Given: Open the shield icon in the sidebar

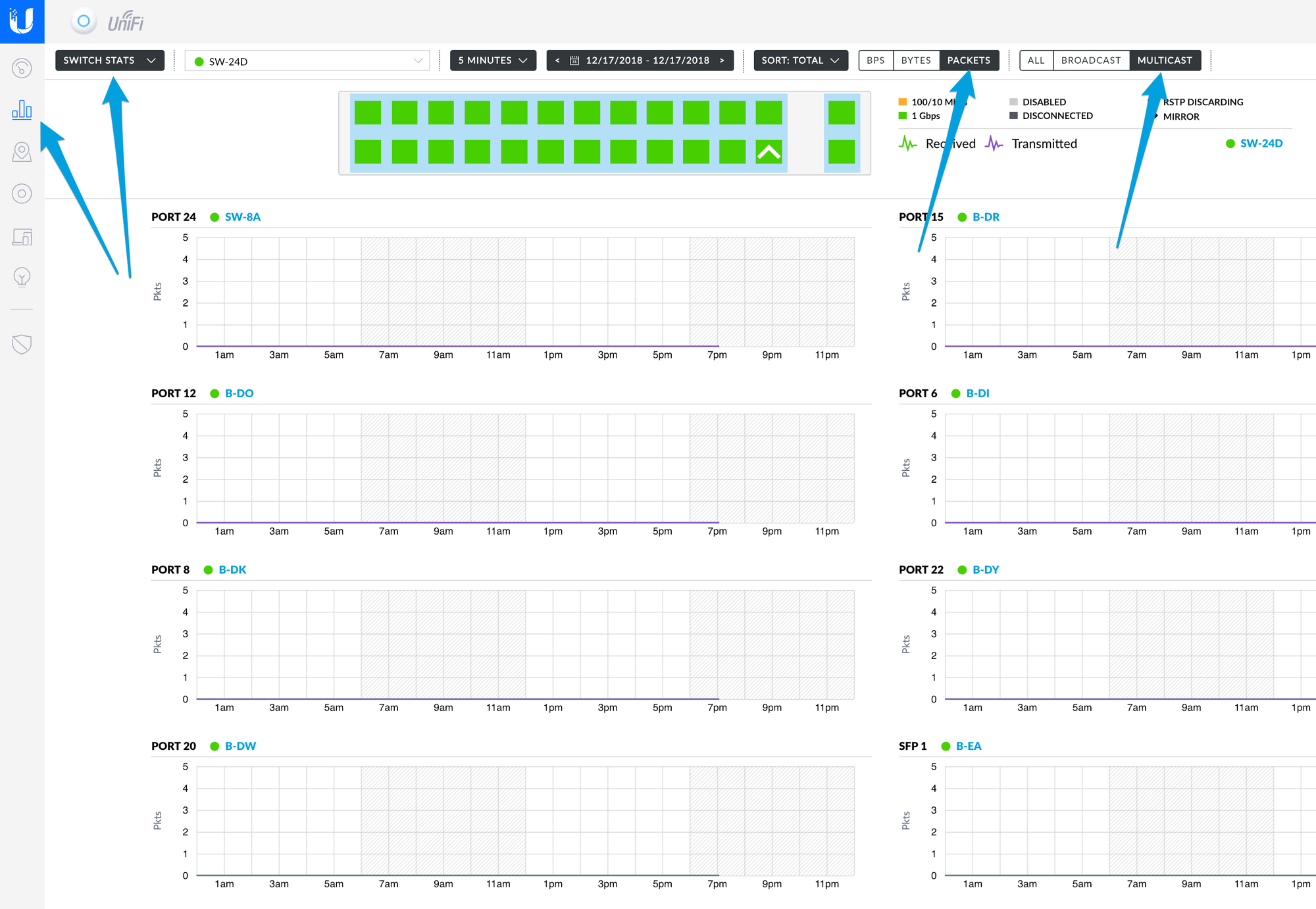Looking at the screenshot, I should (x=22, y=344).
